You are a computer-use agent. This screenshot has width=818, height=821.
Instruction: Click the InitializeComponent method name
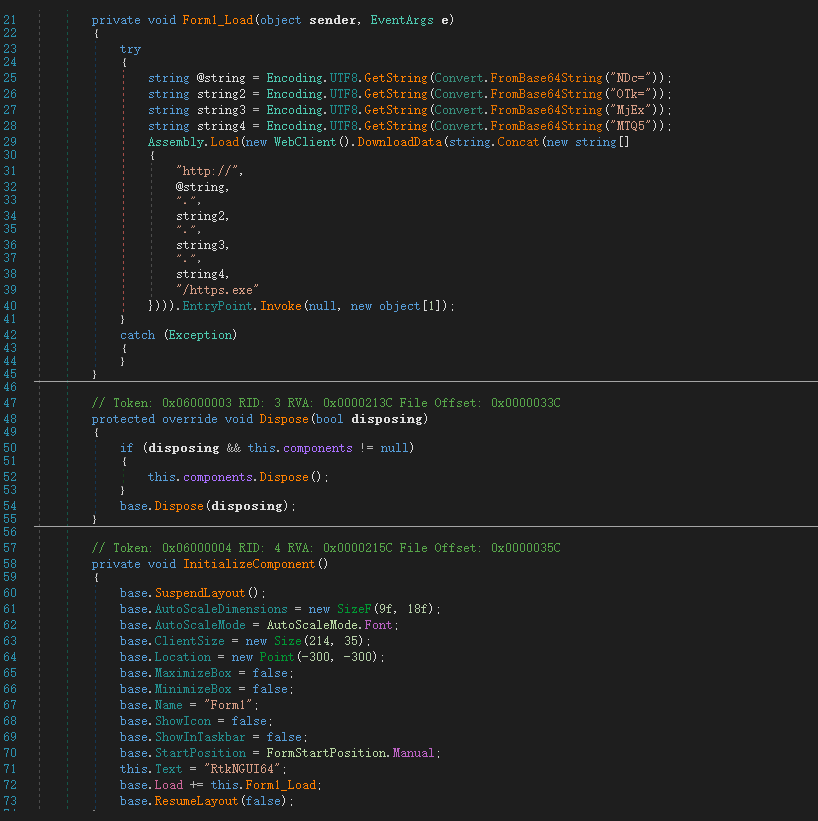click(x=249, y=564)
